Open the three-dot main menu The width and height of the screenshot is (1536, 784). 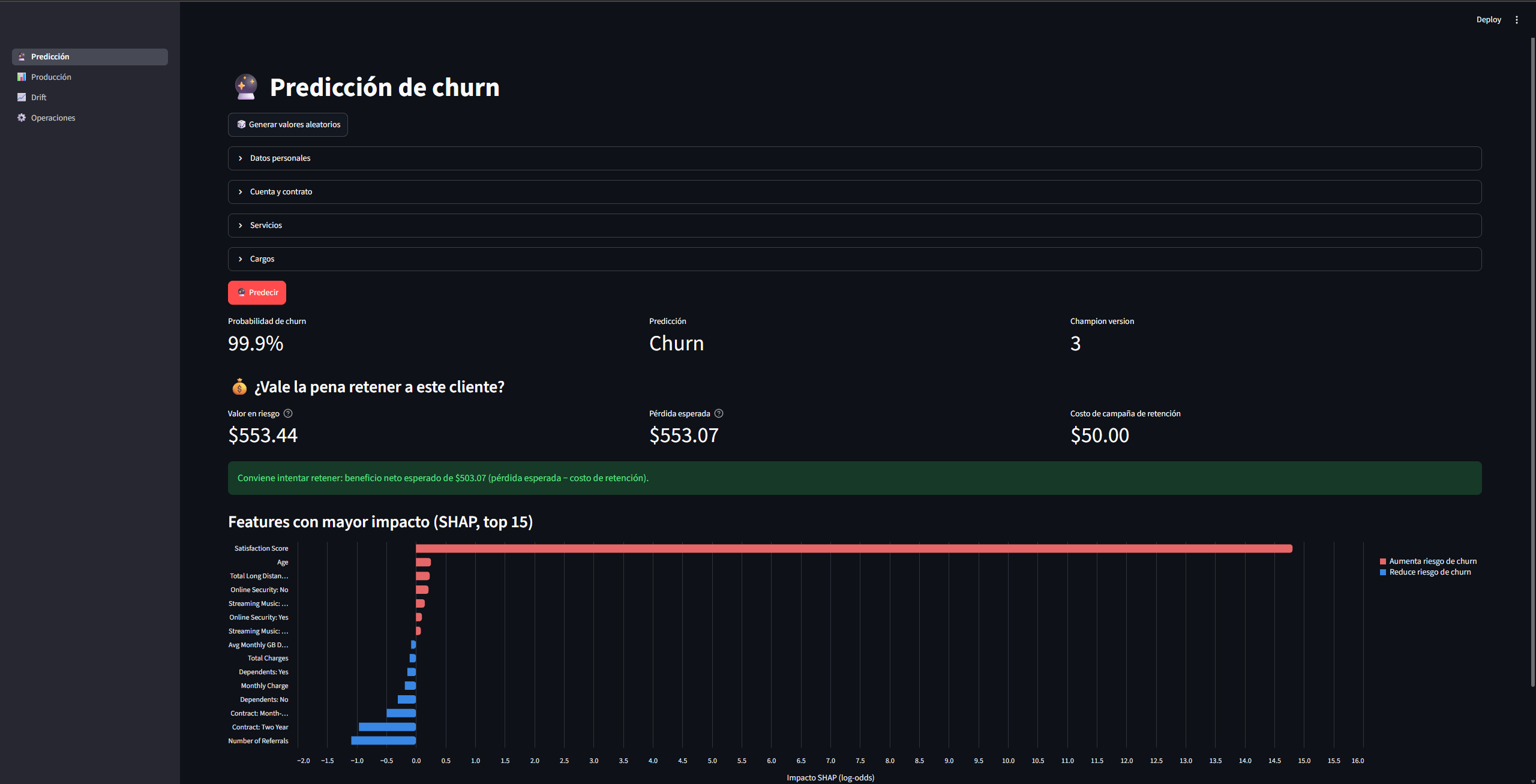(1517, 20)
